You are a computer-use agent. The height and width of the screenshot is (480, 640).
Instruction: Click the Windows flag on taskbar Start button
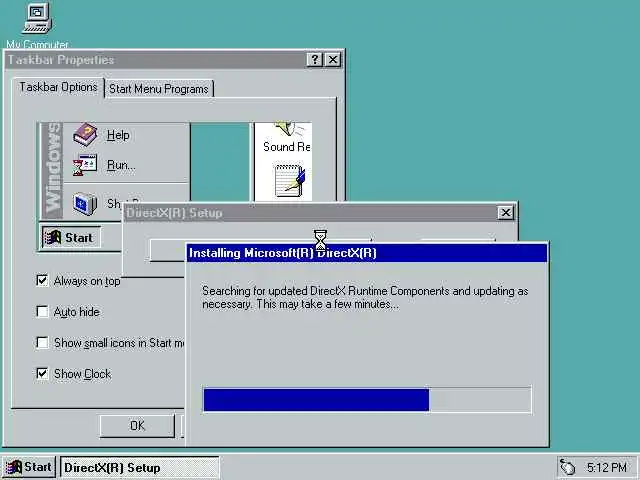13,467
